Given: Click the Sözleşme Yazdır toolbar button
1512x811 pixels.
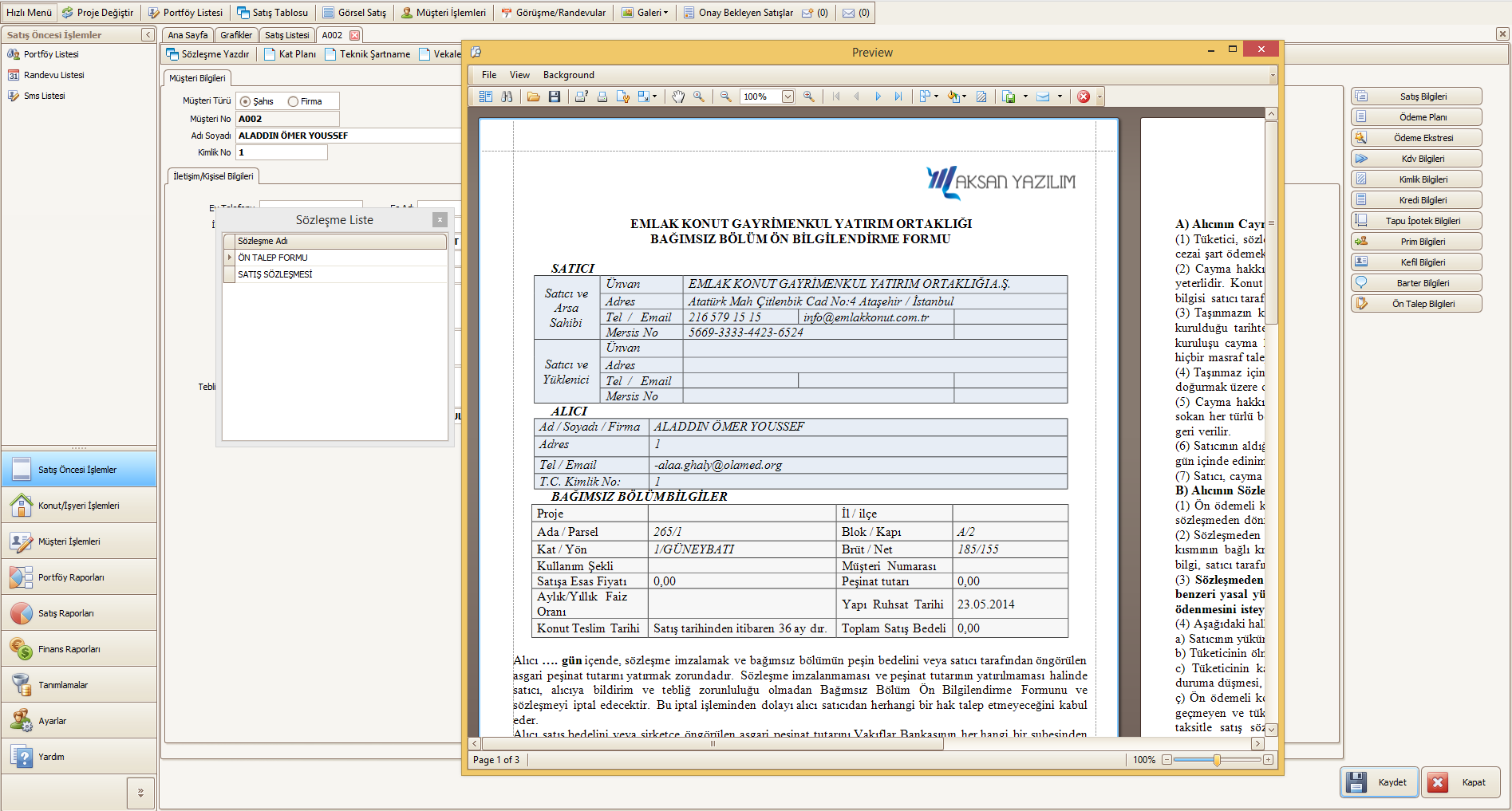Looking at the screenshot, I should pos(207,54).
